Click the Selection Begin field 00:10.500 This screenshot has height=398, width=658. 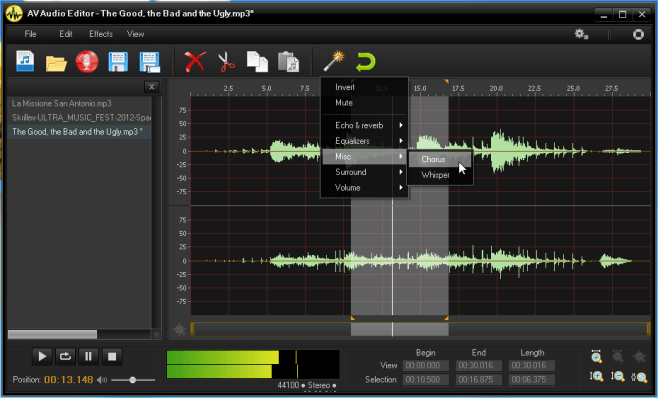pyautogui.click(x=426, y=380)
